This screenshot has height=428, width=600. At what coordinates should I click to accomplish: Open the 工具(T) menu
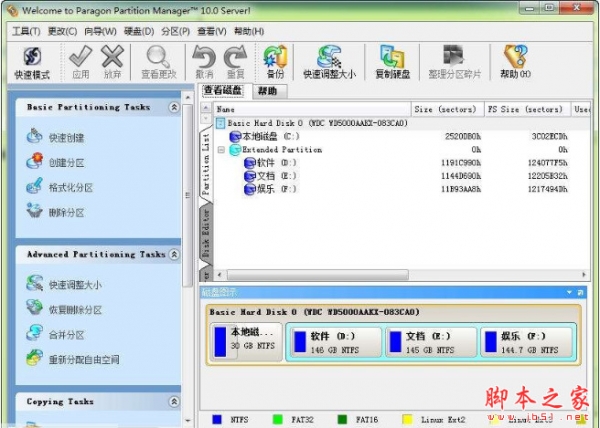point(26,31)
